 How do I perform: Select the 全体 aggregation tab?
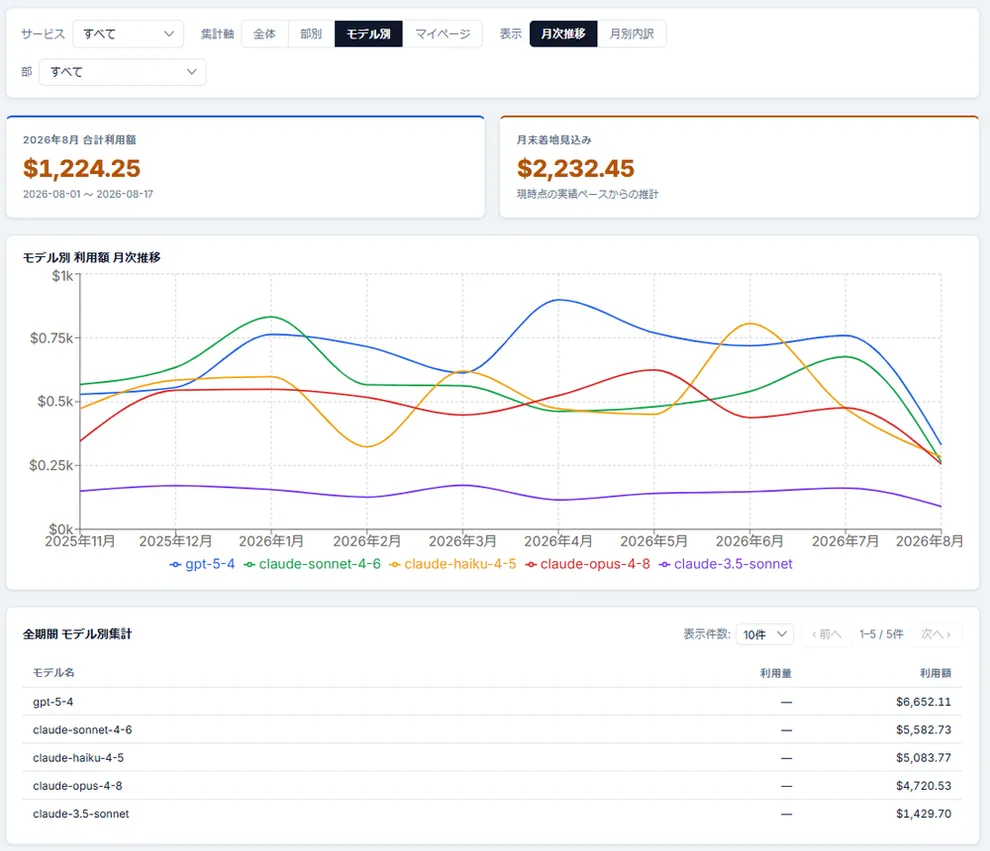click(265, 34)
